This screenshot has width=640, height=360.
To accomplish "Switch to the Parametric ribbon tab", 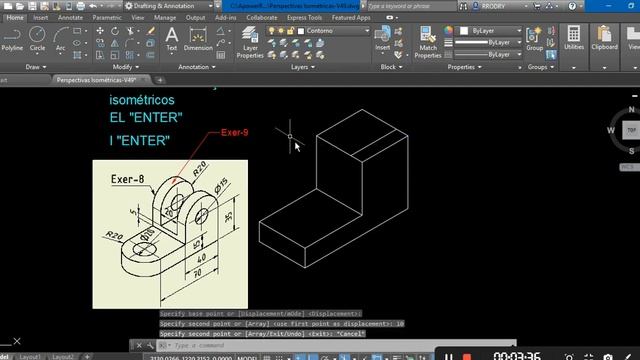I will pos(107,18).
